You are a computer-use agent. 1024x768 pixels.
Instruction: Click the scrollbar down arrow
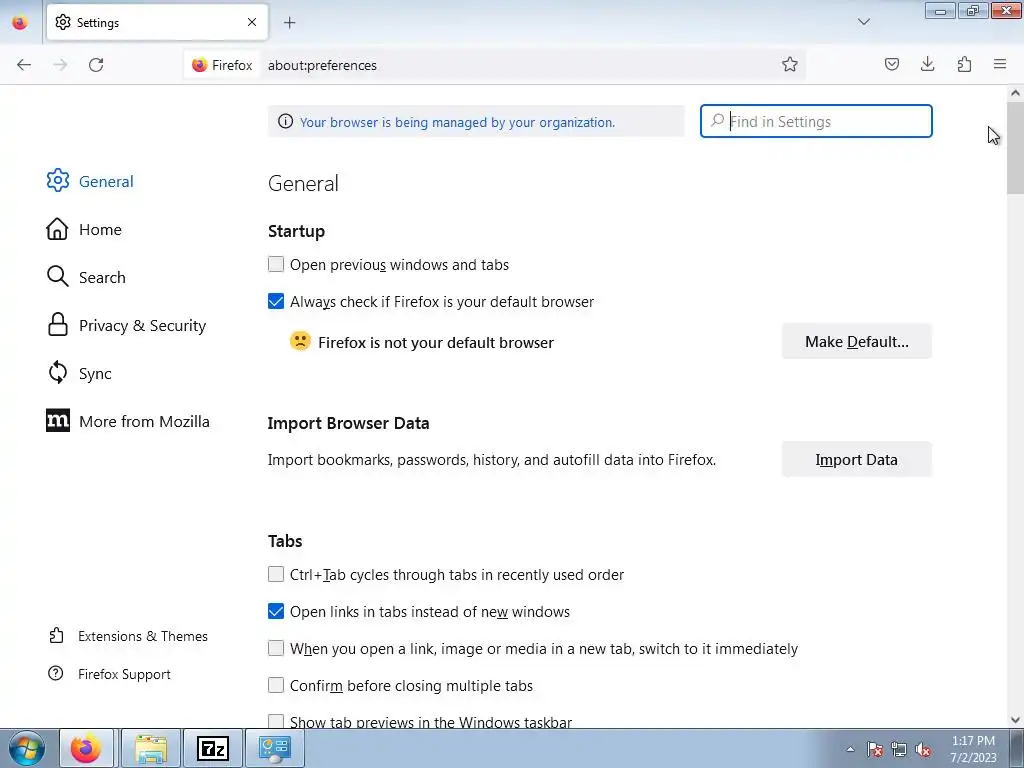tap(1015, 720)
